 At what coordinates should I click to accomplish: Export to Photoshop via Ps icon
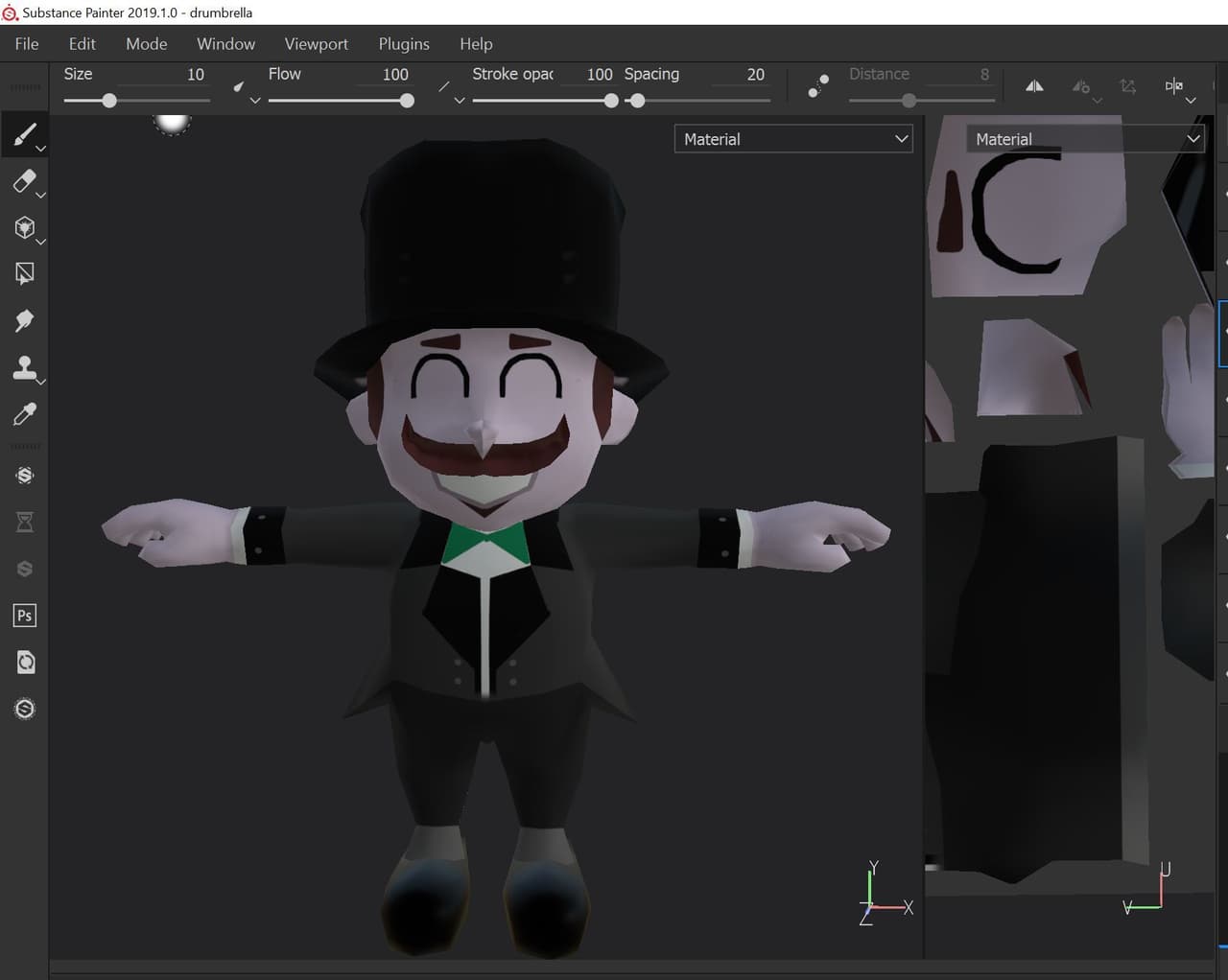pyautogui.click(x=25, y=616)
